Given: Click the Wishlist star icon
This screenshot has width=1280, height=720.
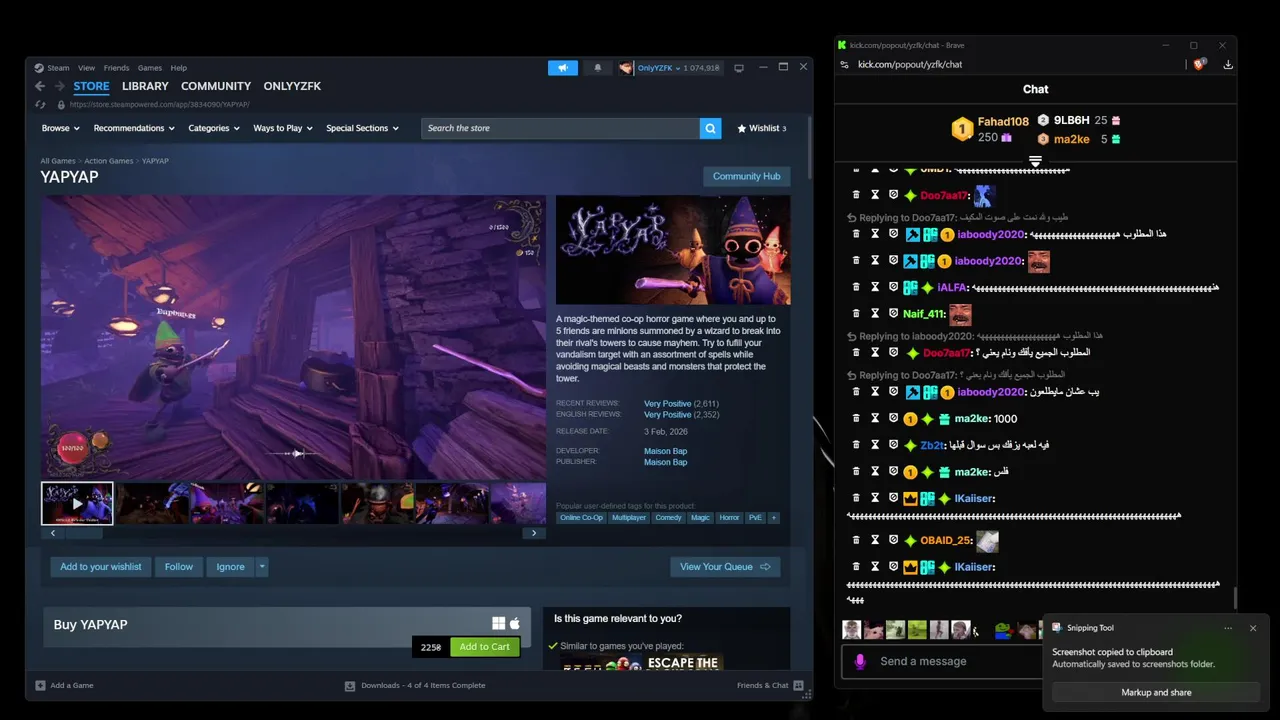Looking at the screenshot, I should click(742, 128).
